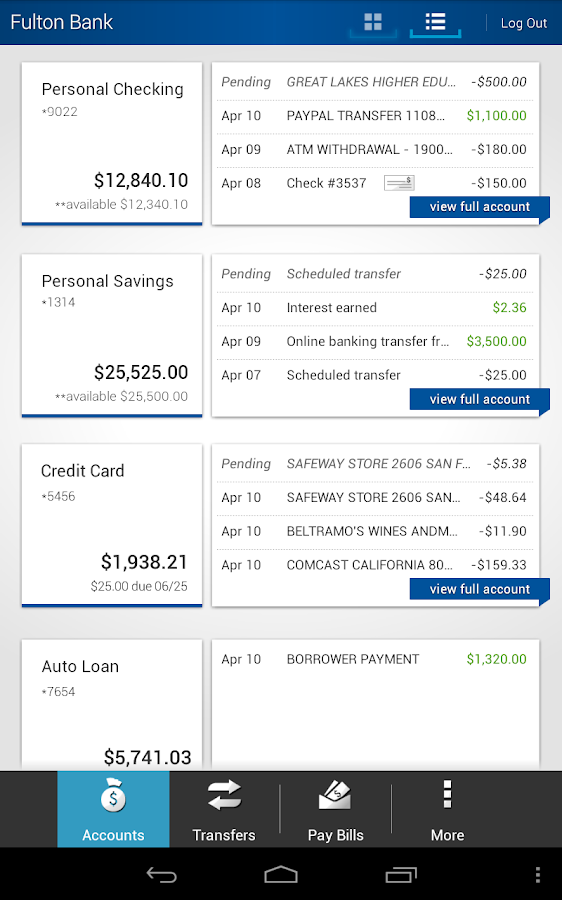Tap the Android back button

point(162,875)
